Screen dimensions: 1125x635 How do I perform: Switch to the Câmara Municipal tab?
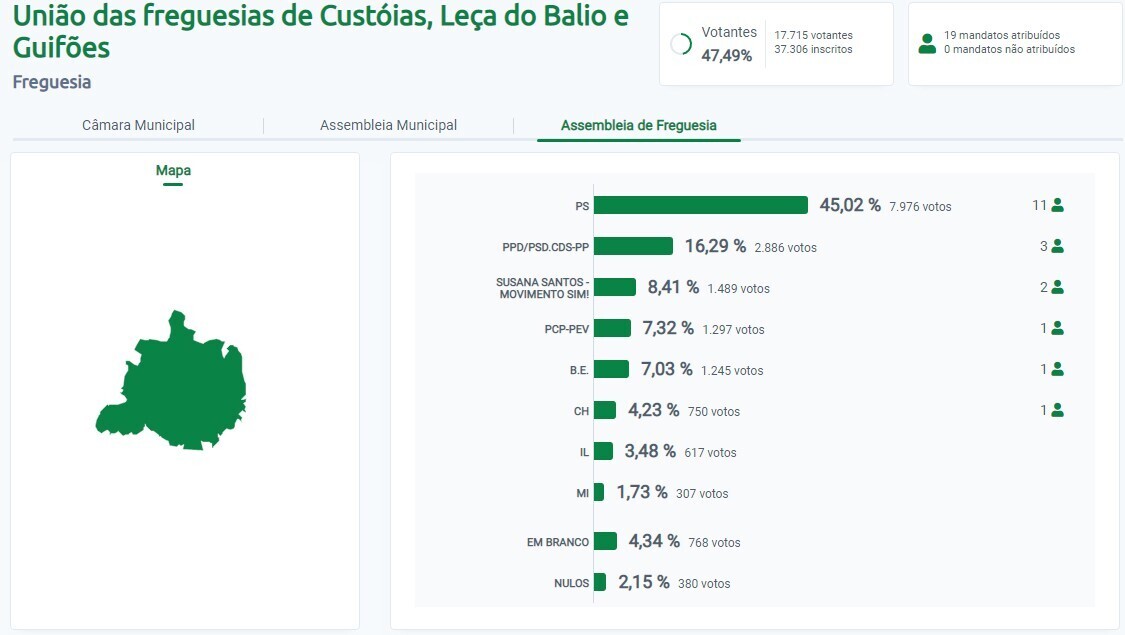138,125
